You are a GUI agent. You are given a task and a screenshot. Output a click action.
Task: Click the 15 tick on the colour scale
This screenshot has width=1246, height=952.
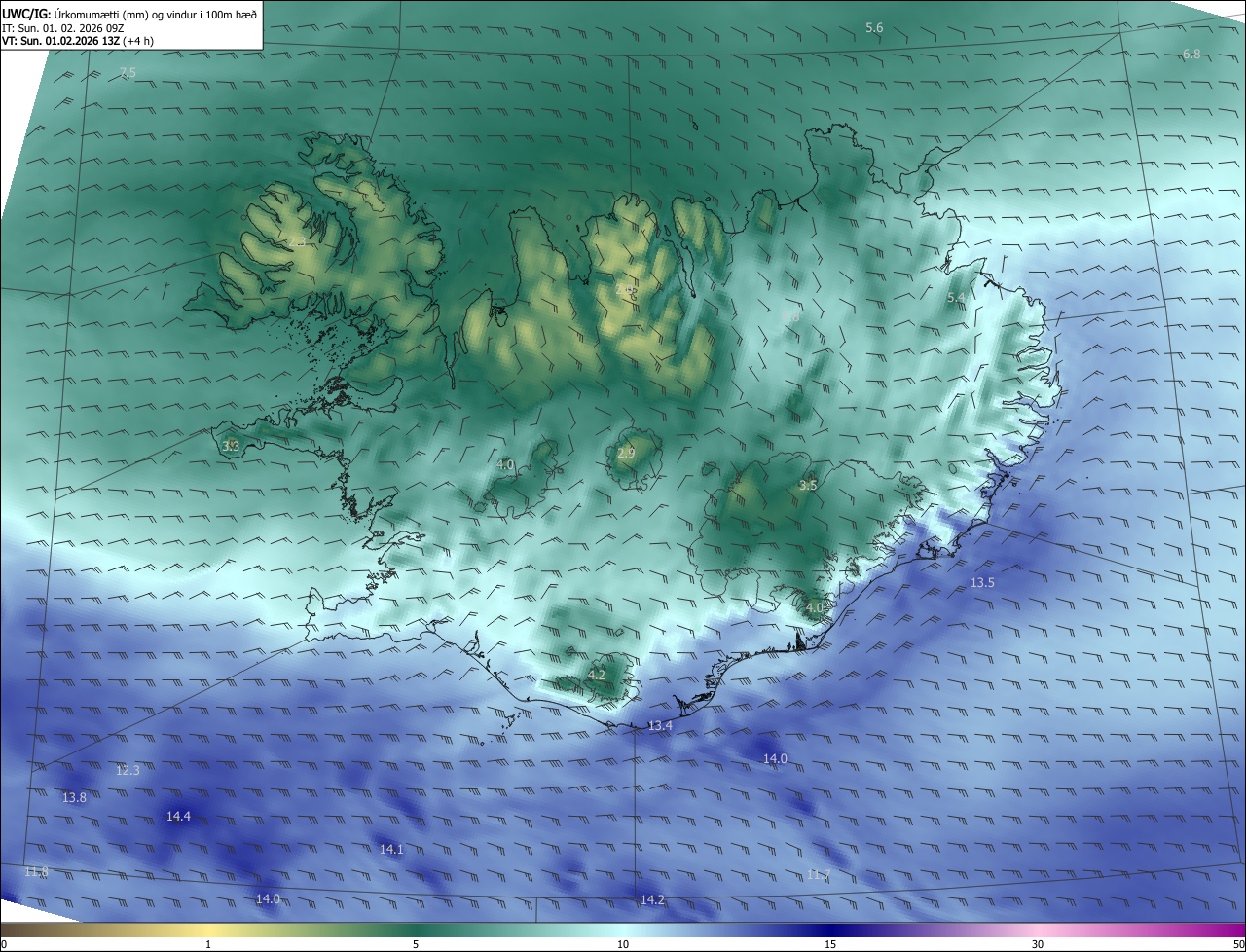click(830, 944)
